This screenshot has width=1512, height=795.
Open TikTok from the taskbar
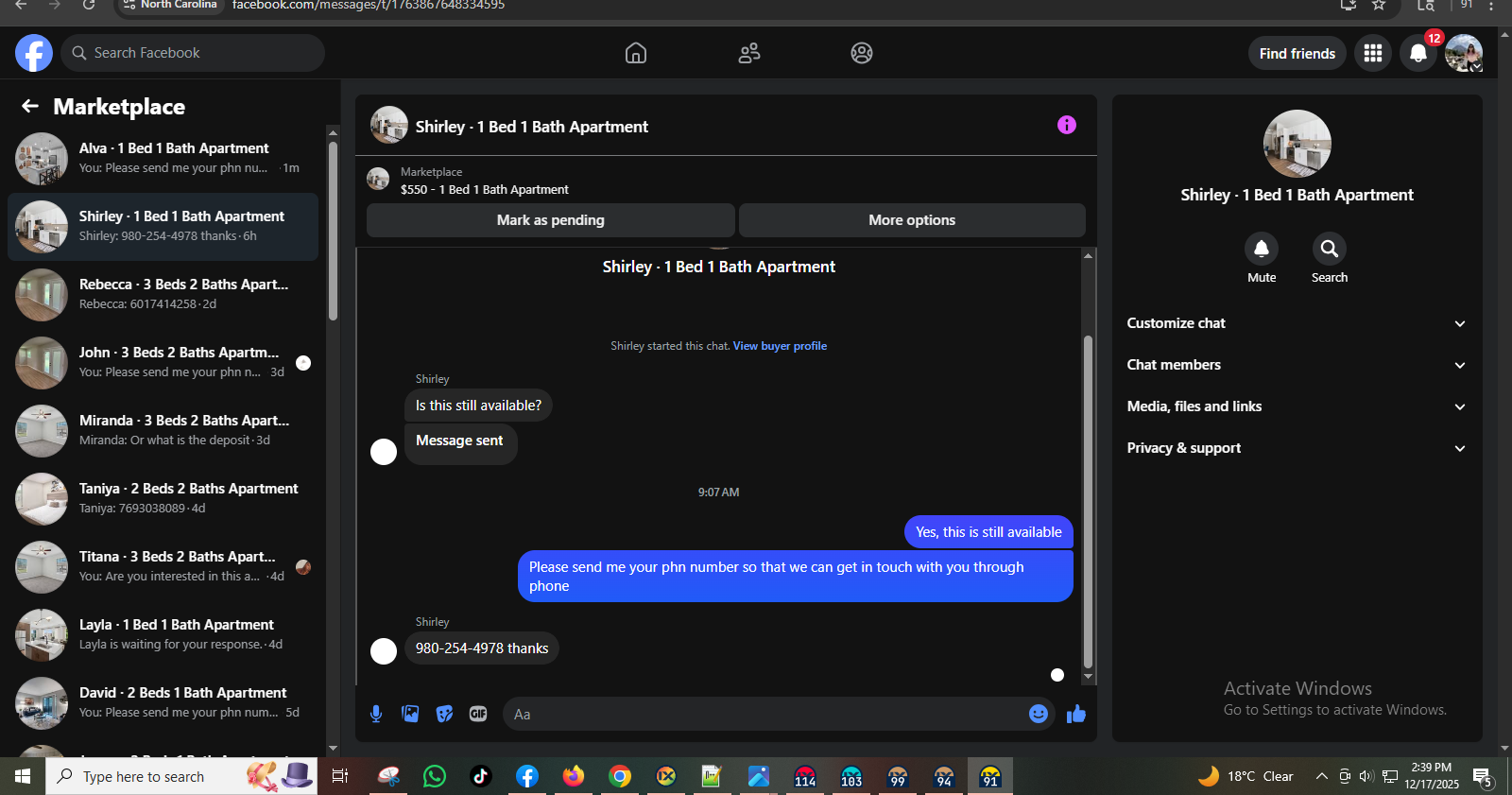481,776
